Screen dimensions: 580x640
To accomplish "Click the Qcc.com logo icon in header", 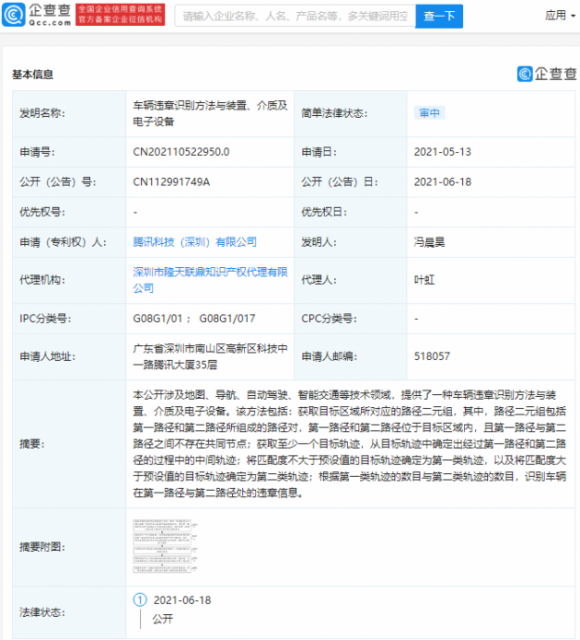I will pyautogui.click(x=13, y=15).
